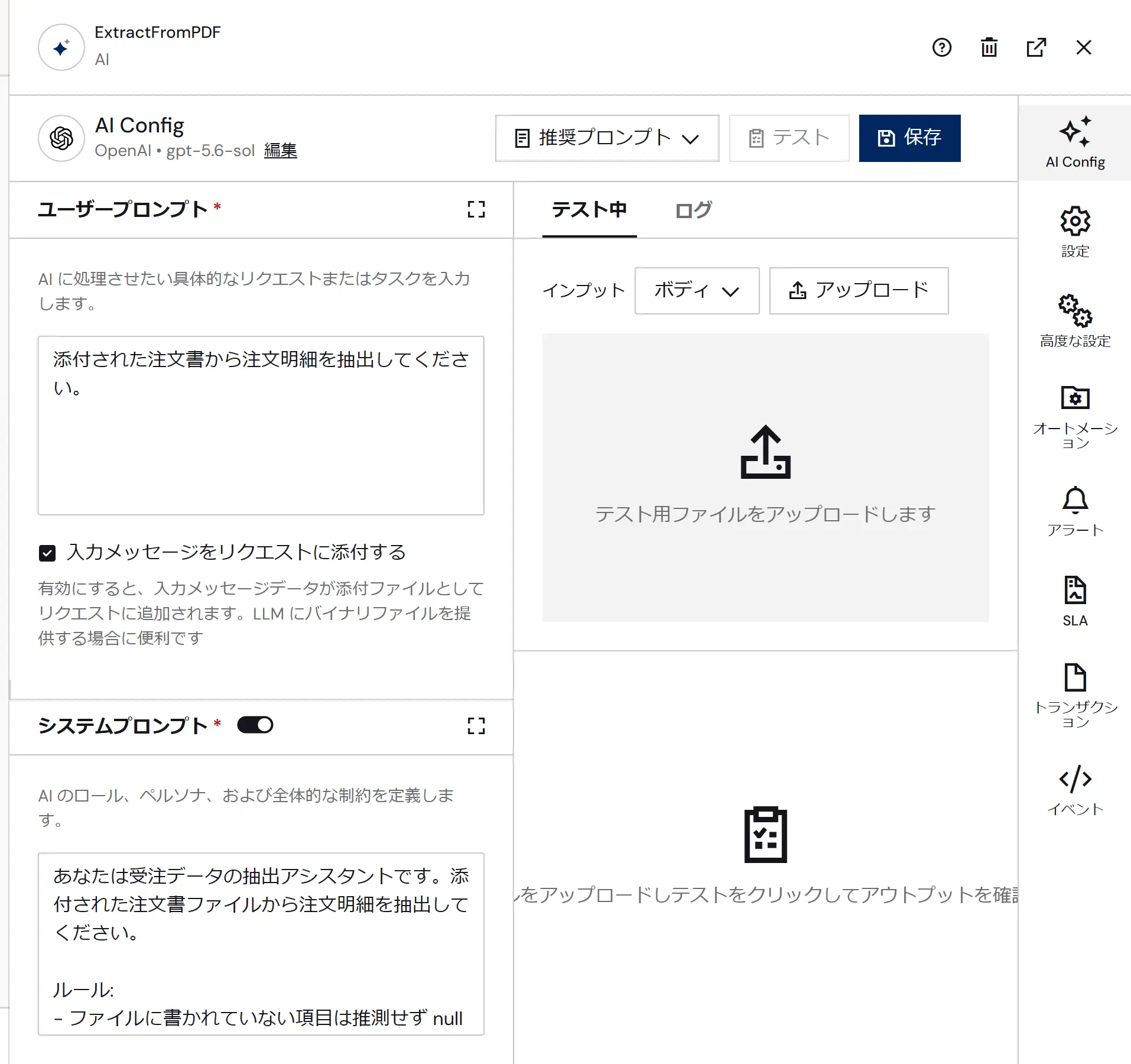1131x1064 pixels.
Task: Open the AI Config sidebar tab
Action: [x=1075, y=143]
